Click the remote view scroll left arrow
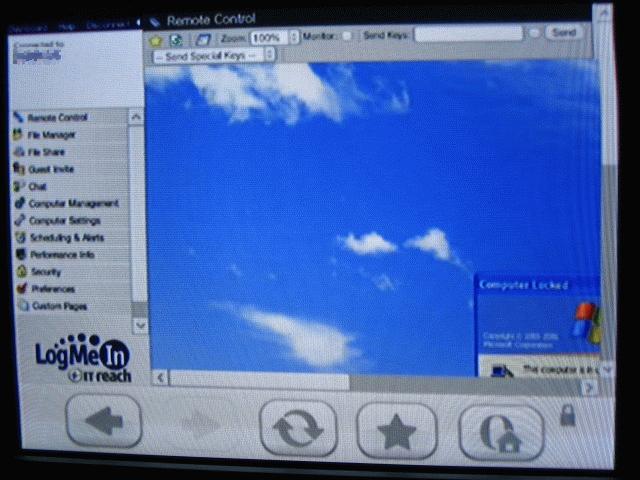The width and height of the screenshot is (640, 480). point(160,378)
